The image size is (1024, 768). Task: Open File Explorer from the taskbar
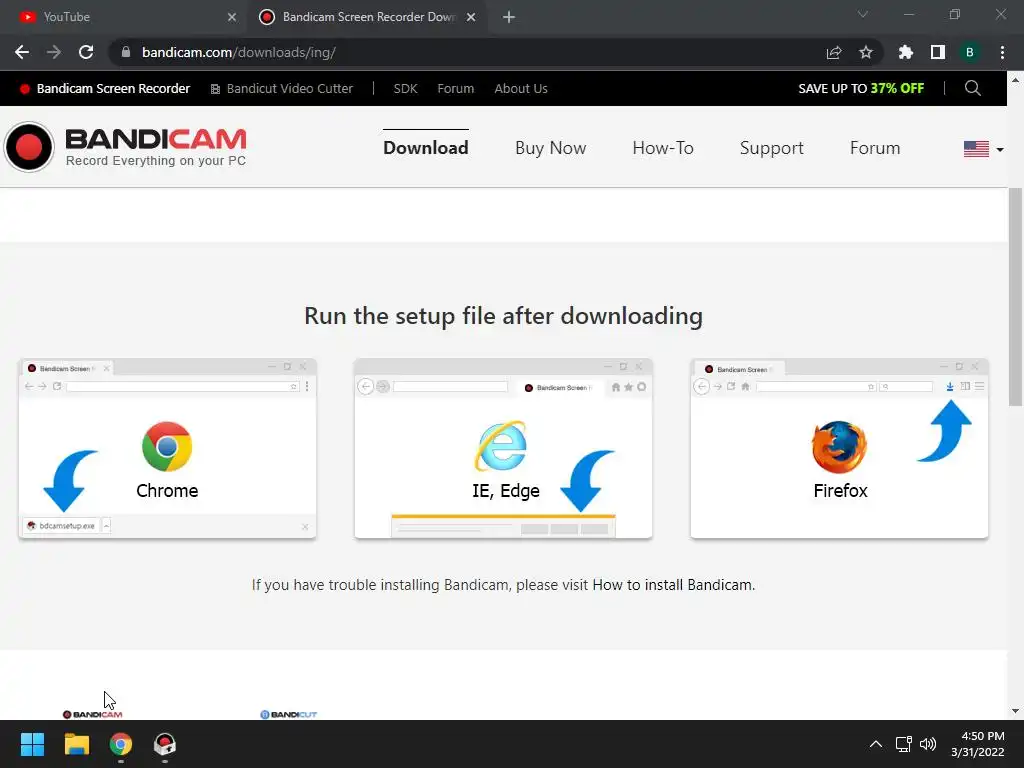[76, 744]
